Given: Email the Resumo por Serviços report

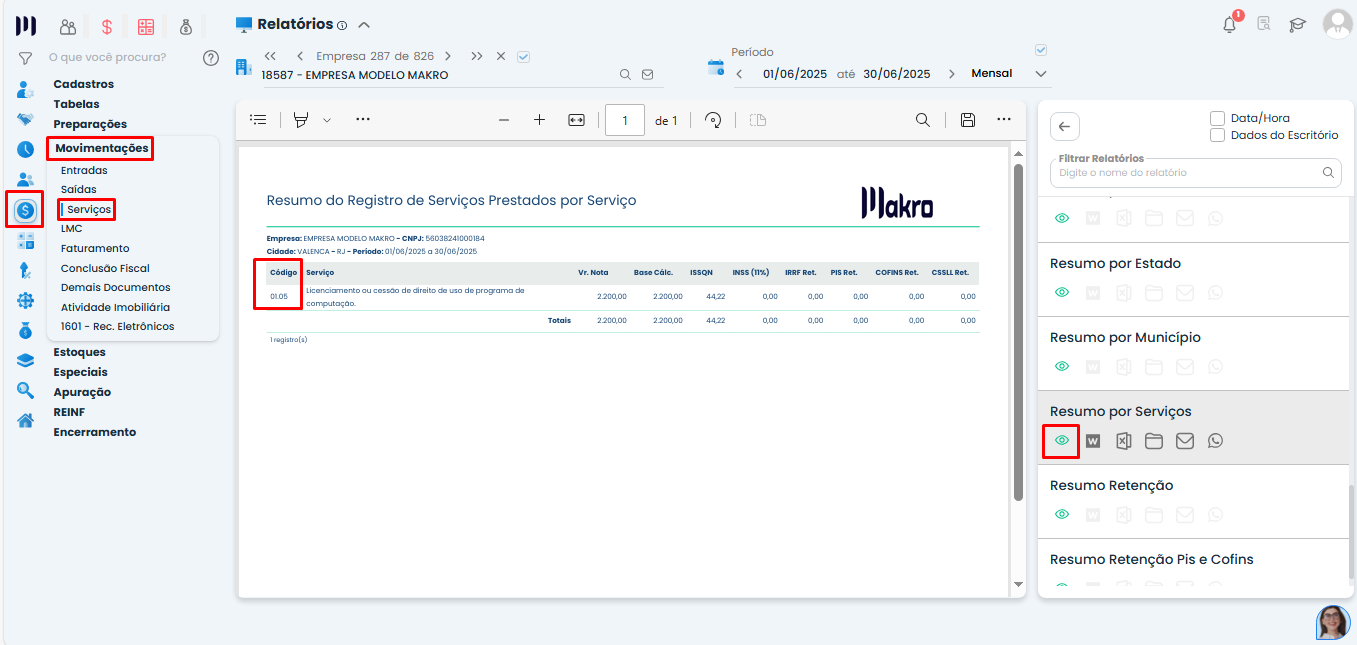Looking at the screenshot, I should 1184,441.
